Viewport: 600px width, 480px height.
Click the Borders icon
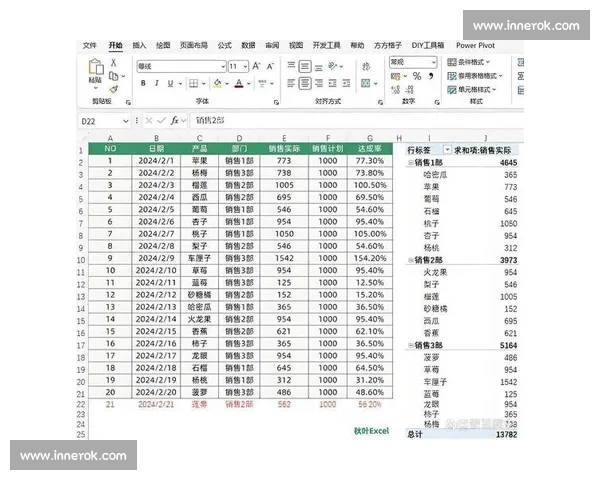pyautogui.click(x=194, y=83)
